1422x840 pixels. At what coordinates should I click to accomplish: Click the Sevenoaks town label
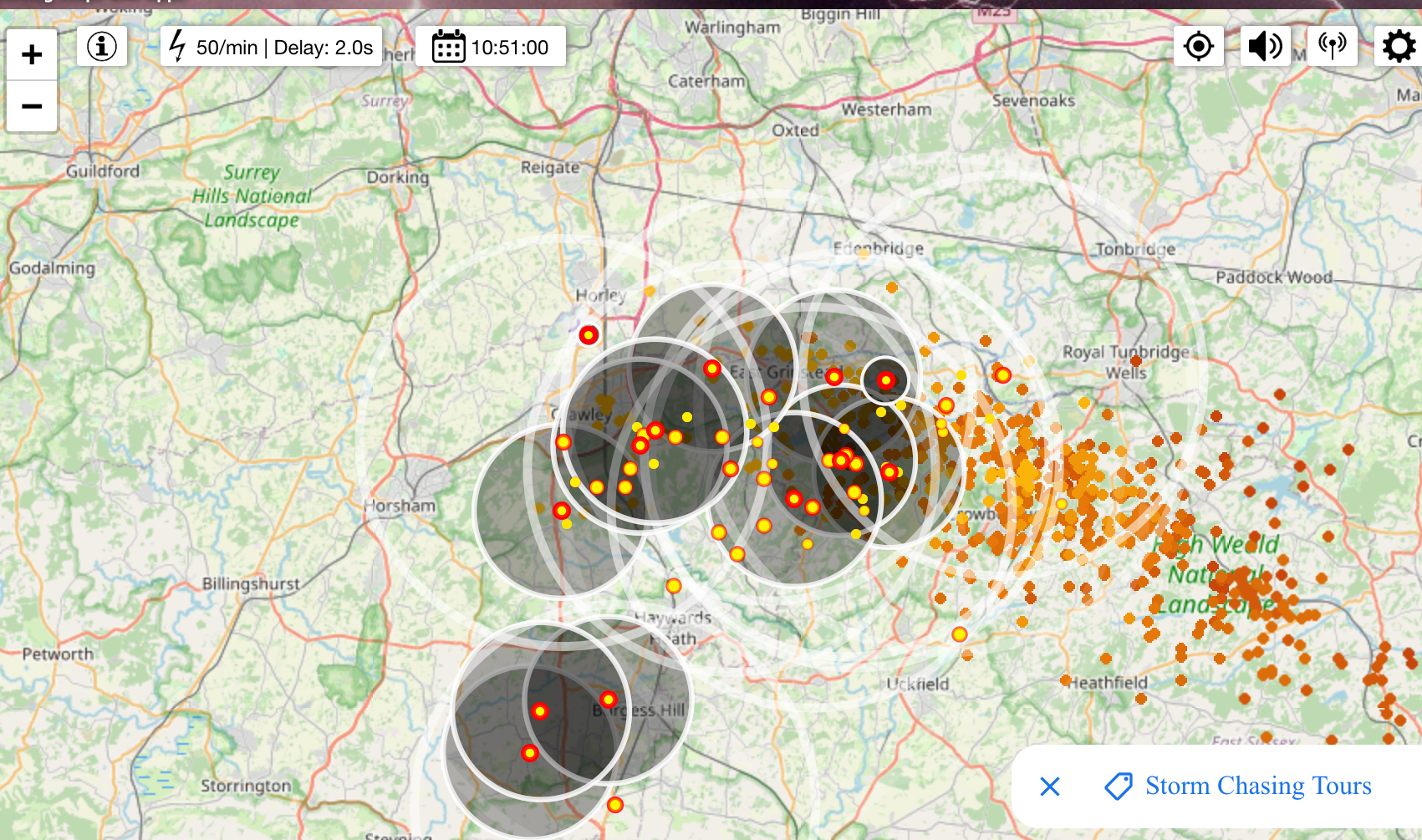pyautogui.click(x=1033, y=100)
